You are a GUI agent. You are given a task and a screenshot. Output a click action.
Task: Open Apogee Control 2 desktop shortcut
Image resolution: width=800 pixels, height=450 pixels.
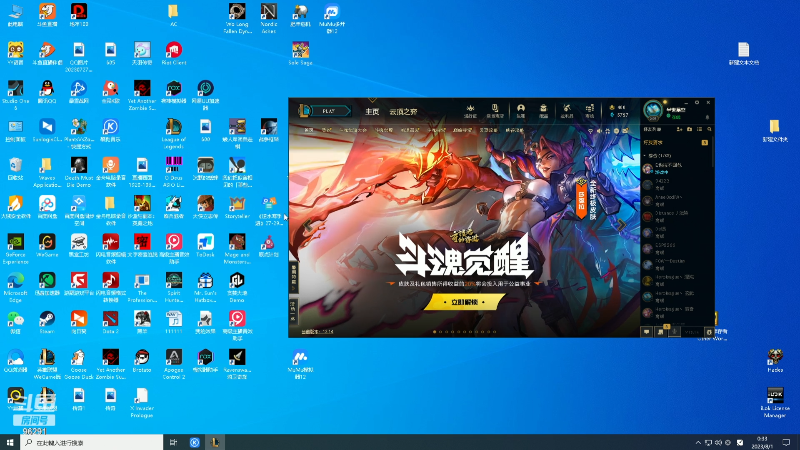coord(173,364)
